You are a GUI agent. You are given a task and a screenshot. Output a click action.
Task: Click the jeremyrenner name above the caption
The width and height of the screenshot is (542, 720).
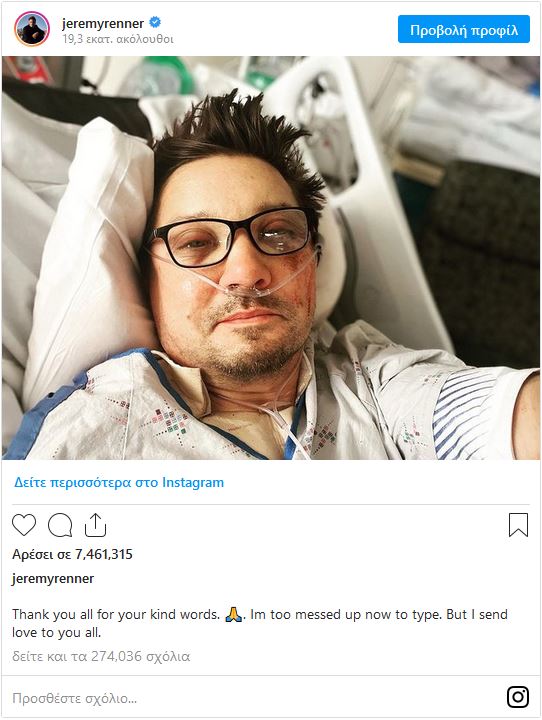coord(53,579)
